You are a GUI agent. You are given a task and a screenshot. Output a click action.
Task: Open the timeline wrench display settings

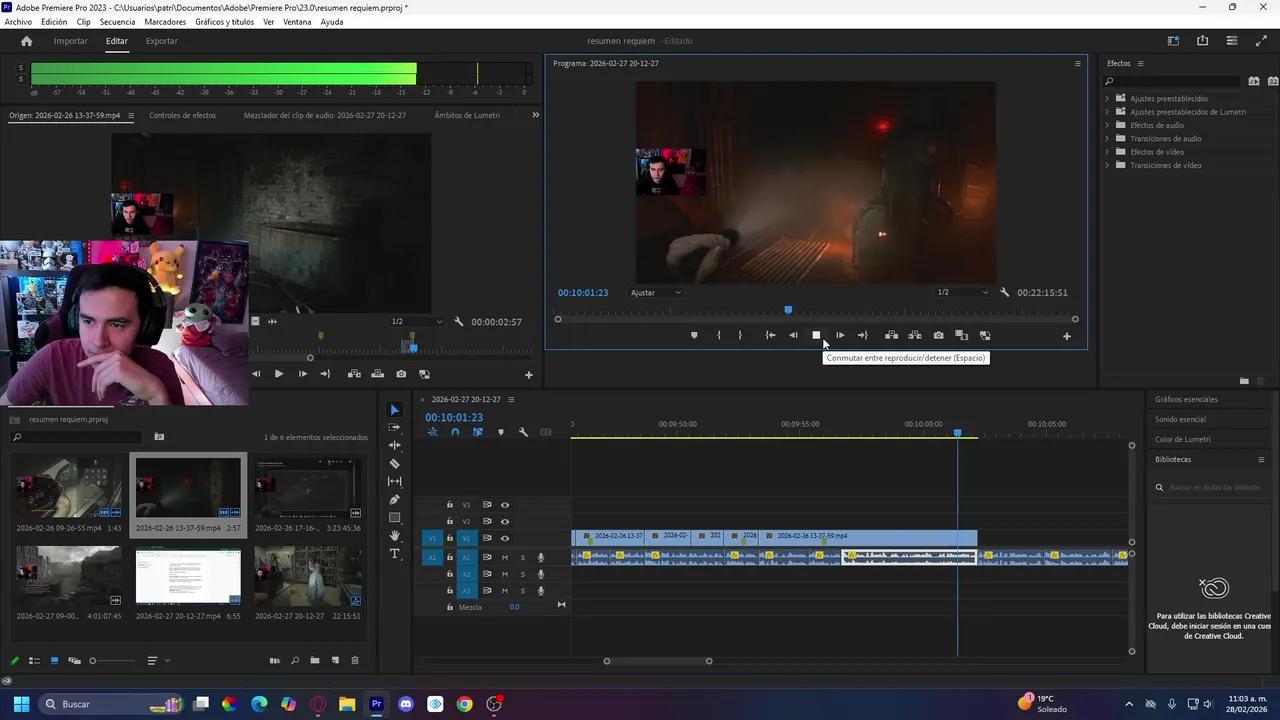tap(523, 432)
